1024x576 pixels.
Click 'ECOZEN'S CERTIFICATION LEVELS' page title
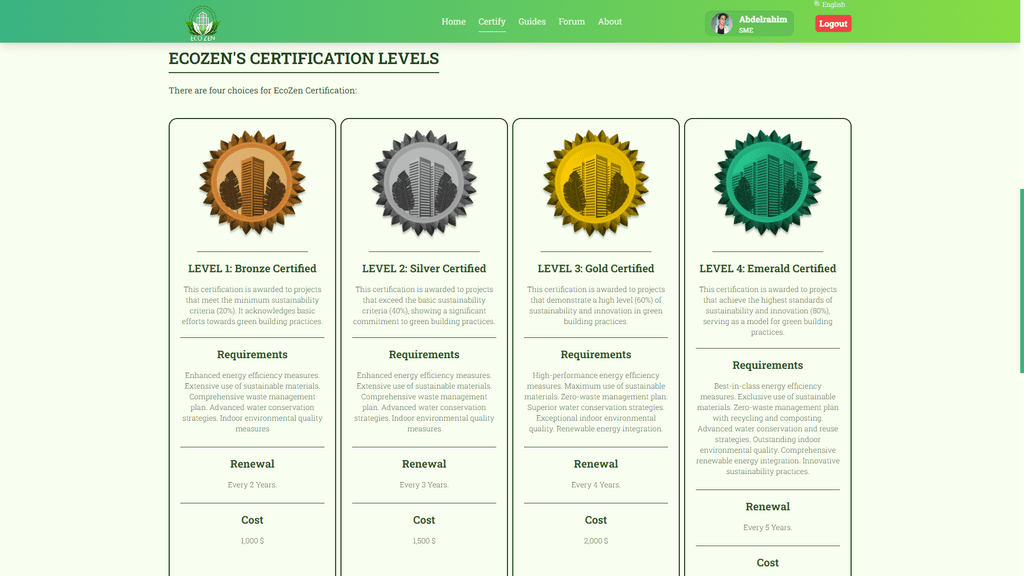(x=304, y=58)
